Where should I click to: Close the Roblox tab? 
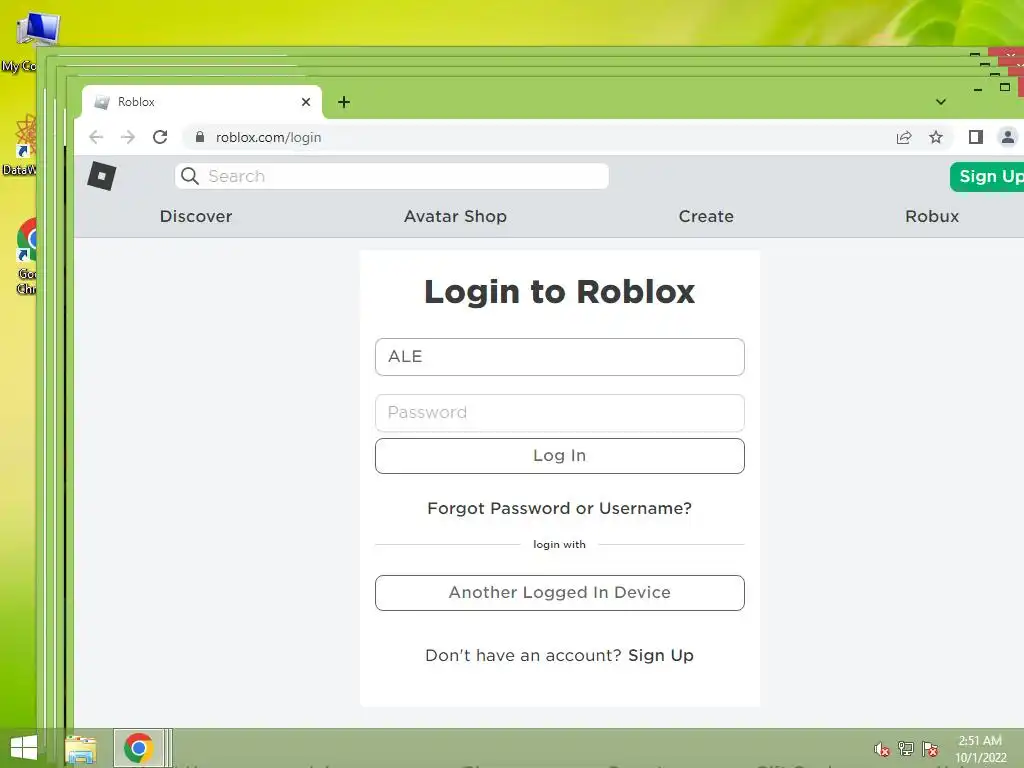click(306, 102)
